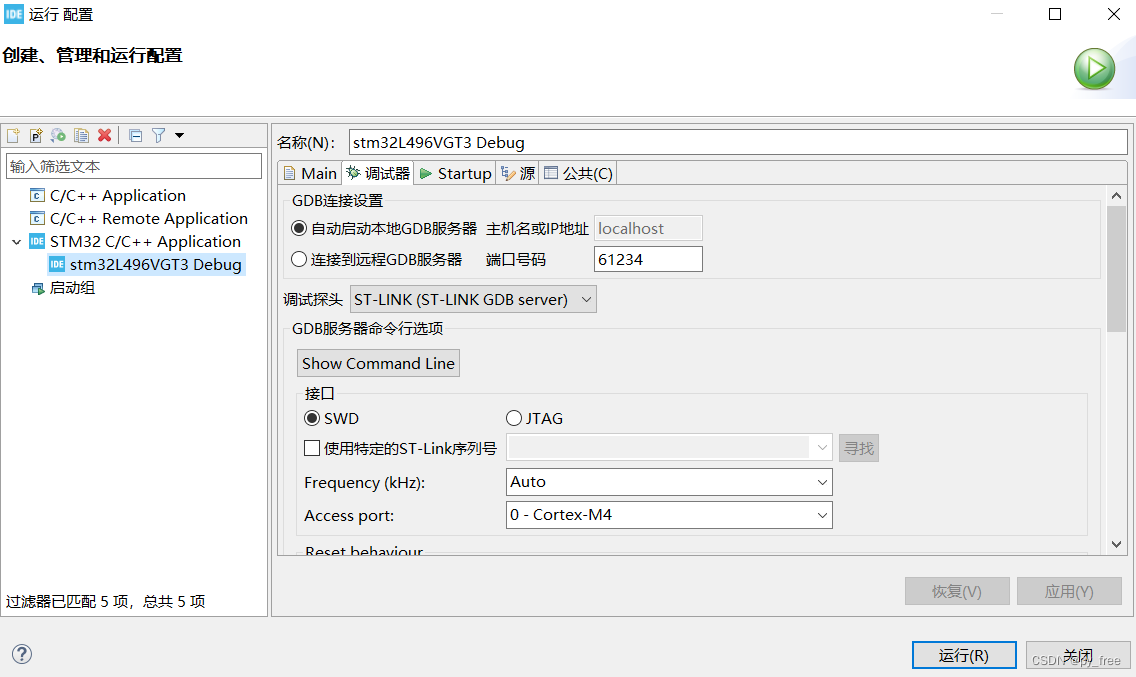
Task: Click the IDE icon in title bar
Action: tap(14, 14)
